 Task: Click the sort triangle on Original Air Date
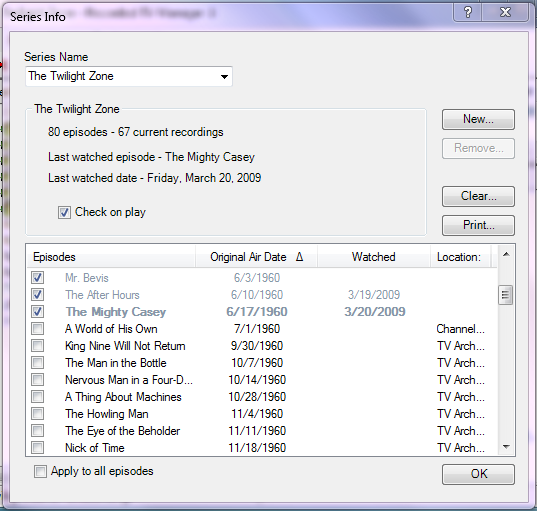coord(299,257)
